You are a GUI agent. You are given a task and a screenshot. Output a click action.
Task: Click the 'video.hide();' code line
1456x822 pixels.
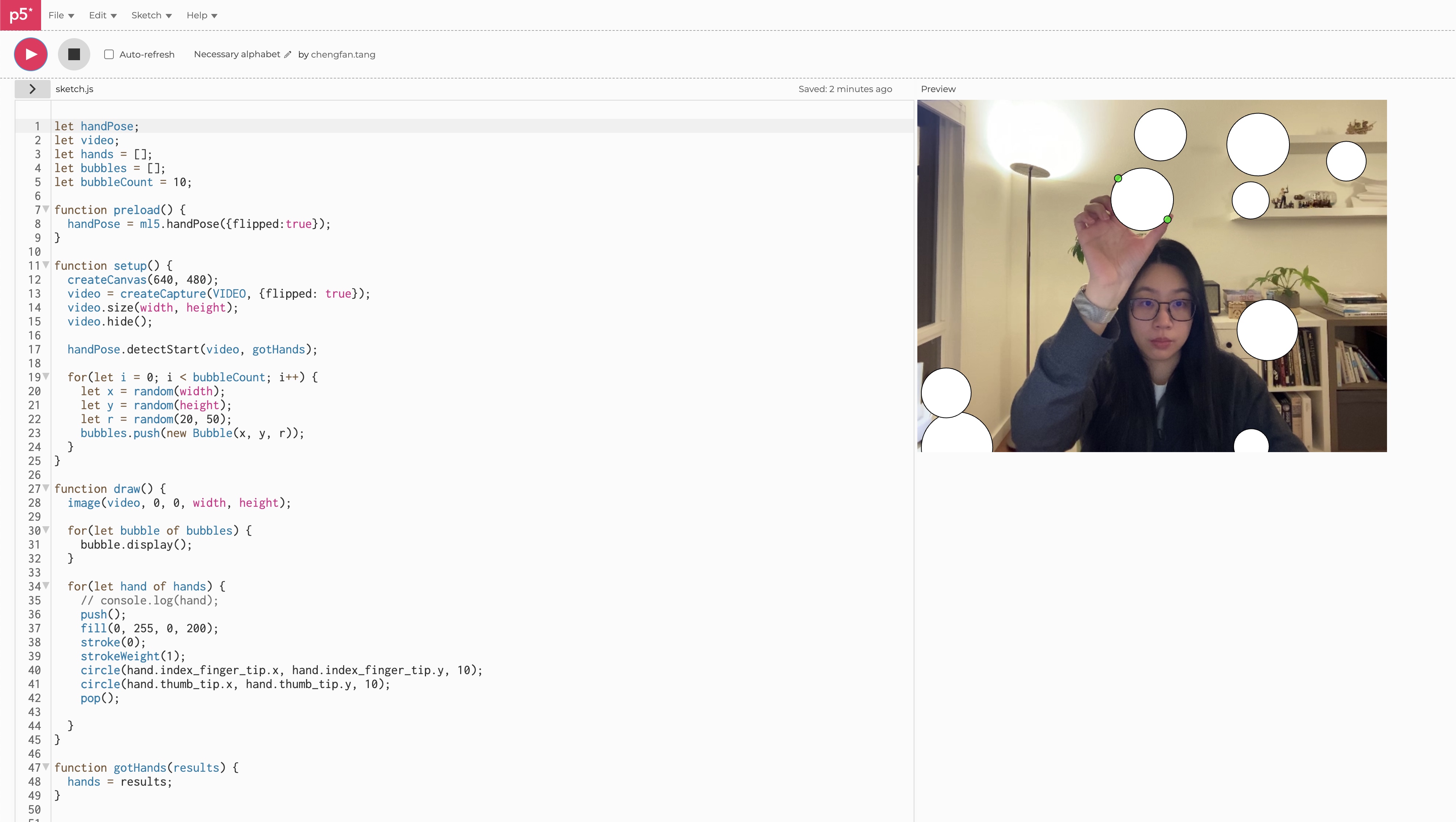[110, 322]
